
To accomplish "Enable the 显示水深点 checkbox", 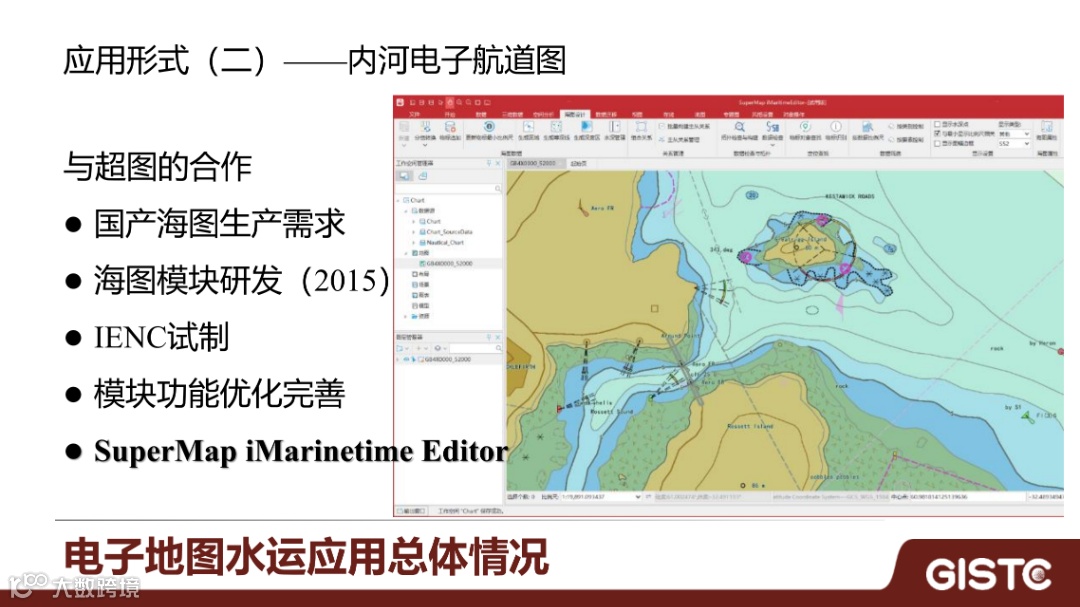I will [937, 124].
